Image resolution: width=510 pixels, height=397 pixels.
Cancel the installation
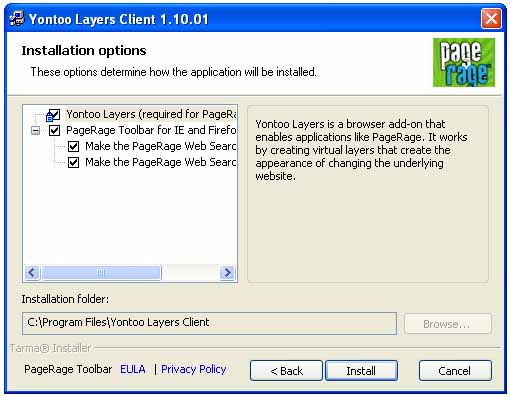click(455, 371)
